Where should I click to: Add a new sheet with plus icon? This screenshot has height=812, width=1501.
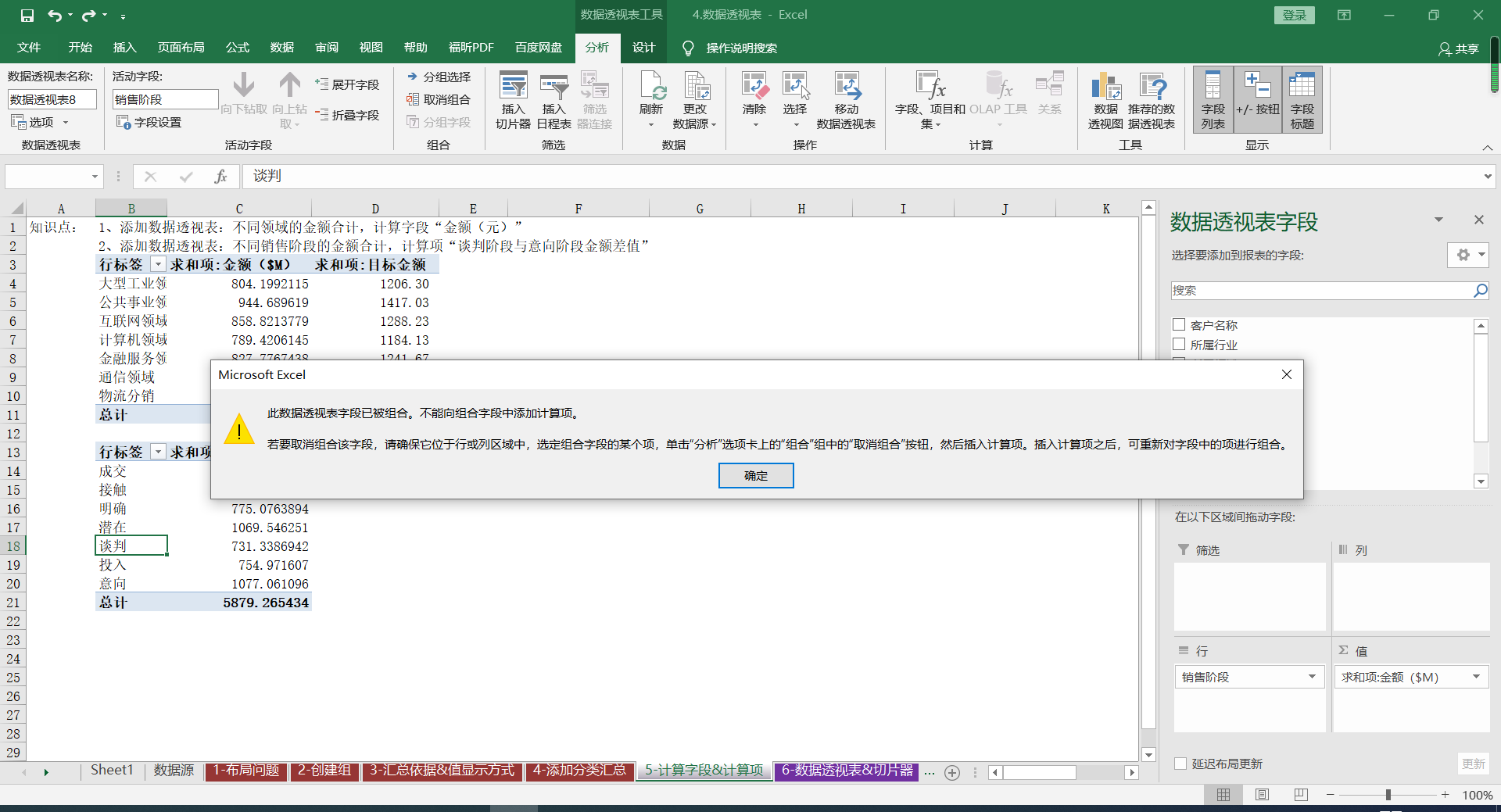click(952, 772)
